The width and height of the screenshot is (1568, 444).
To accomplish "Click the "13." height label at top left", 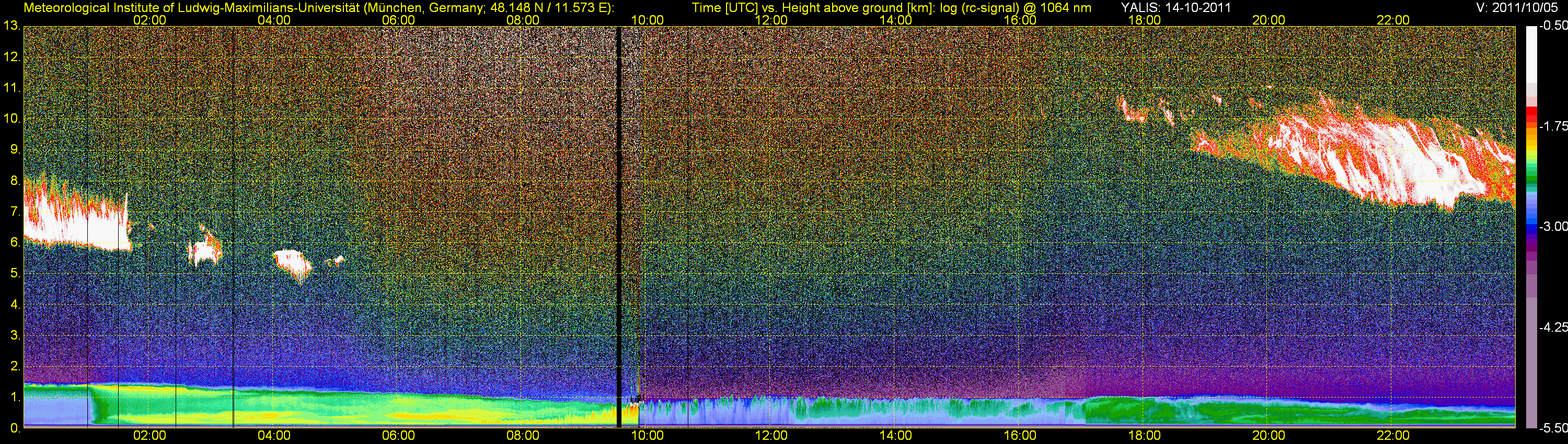I will [x=11, y=26].
